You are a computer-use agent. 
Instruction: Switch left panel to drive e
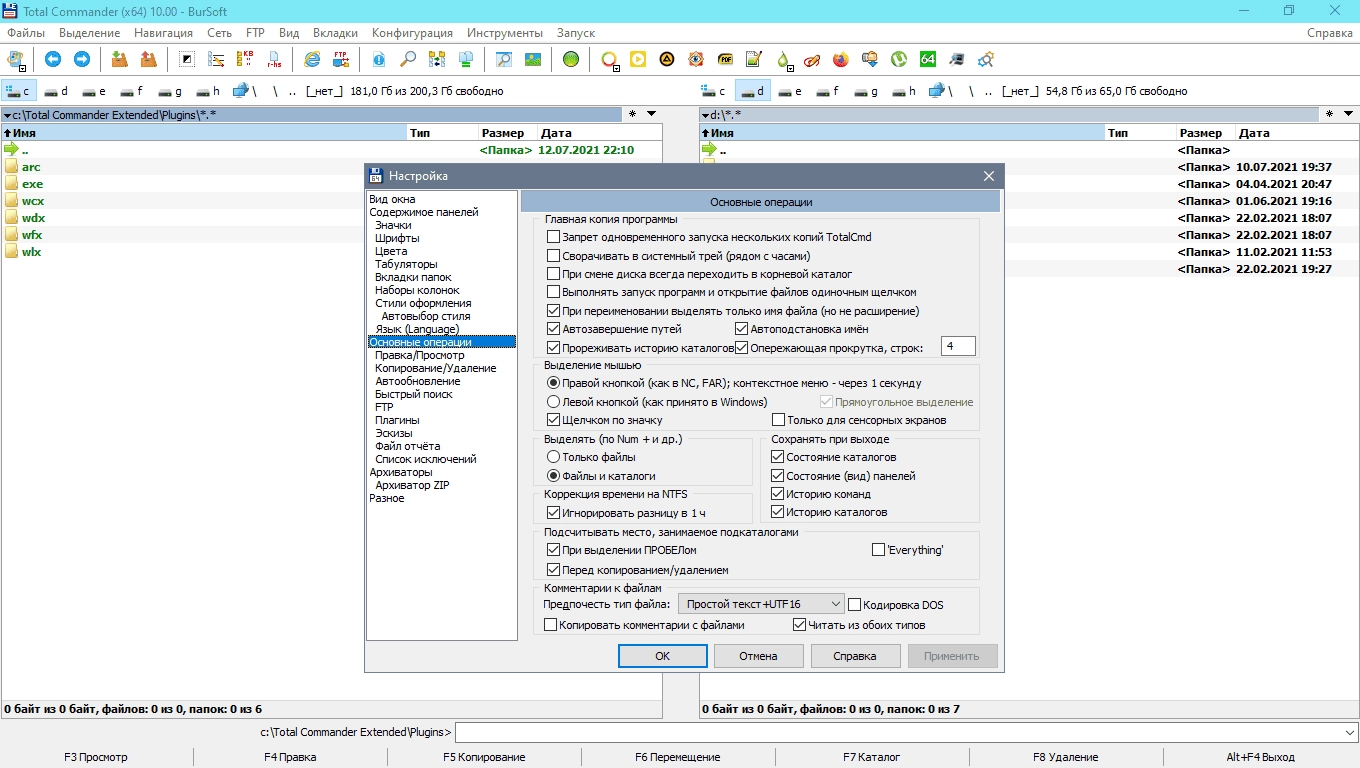pyautogui.click(x=93, y=91)
